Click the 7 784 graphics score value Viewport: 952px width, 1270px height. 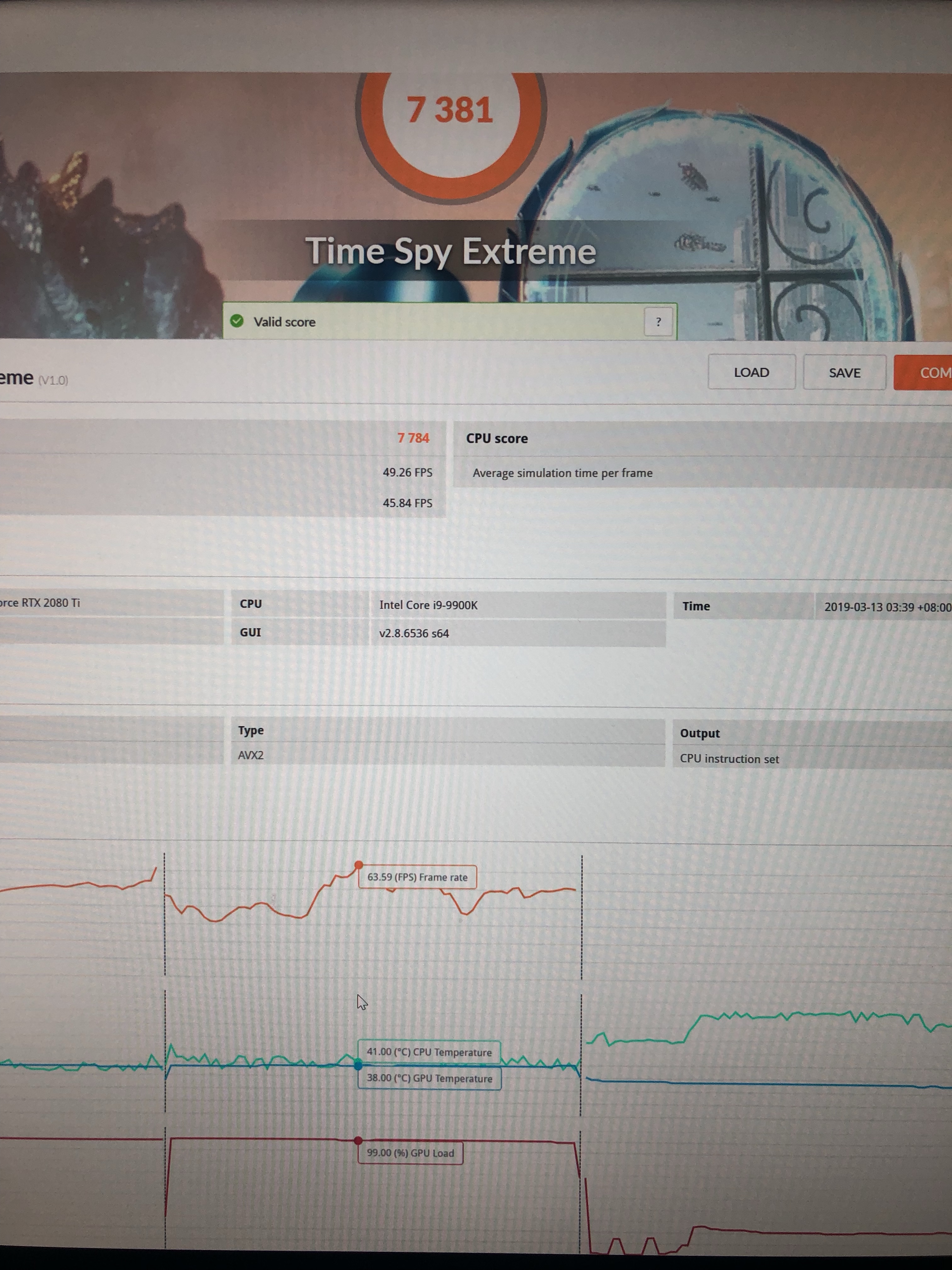point(413,438)
